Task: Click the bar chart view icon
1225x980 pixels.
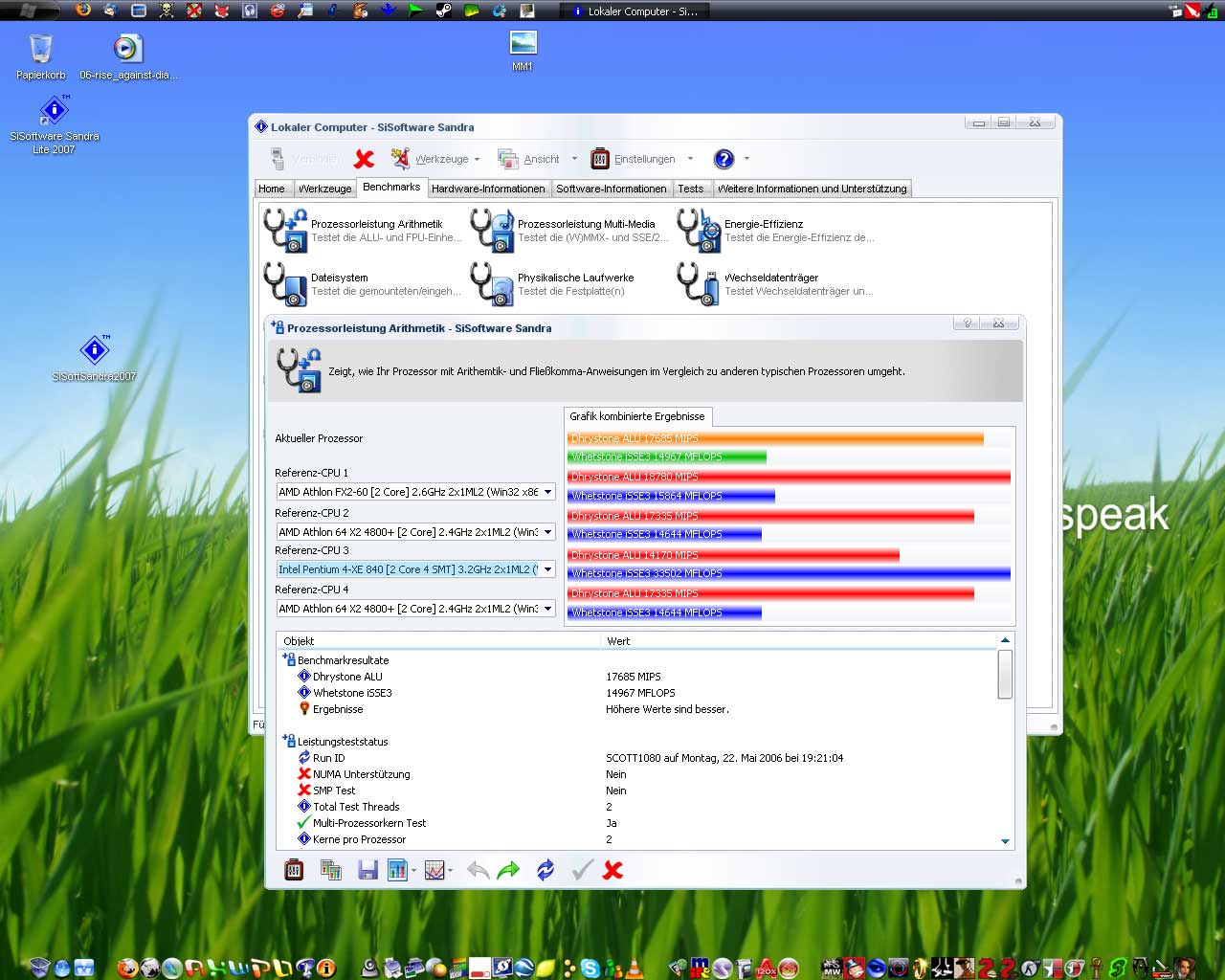Action: click(397, 870)
